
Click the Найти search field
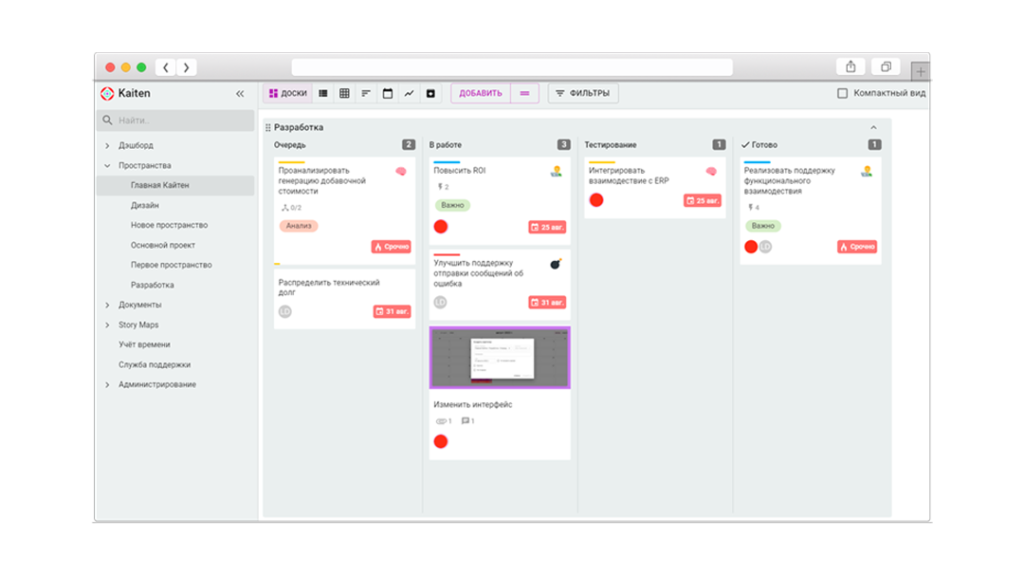point(176,121)
